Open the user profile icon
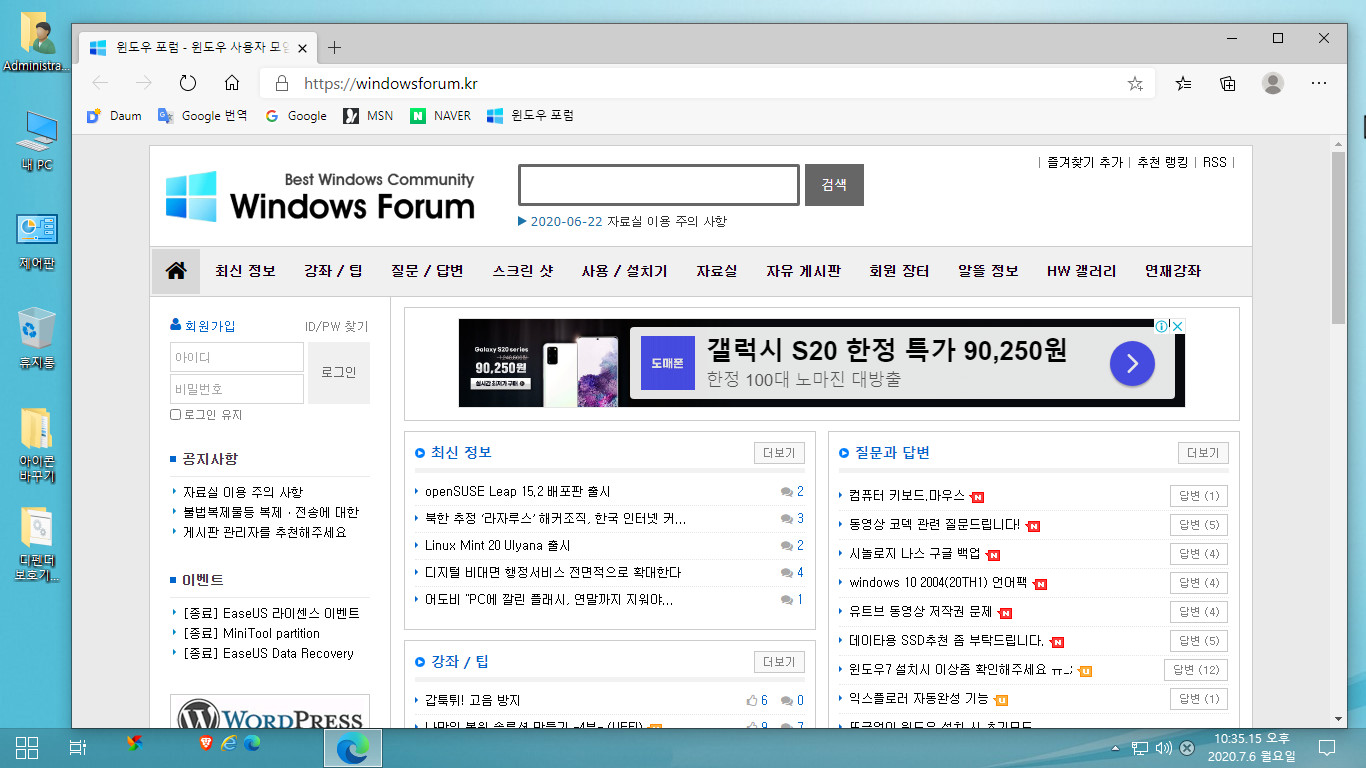 pyautogui.click(x=1272, y=83)
